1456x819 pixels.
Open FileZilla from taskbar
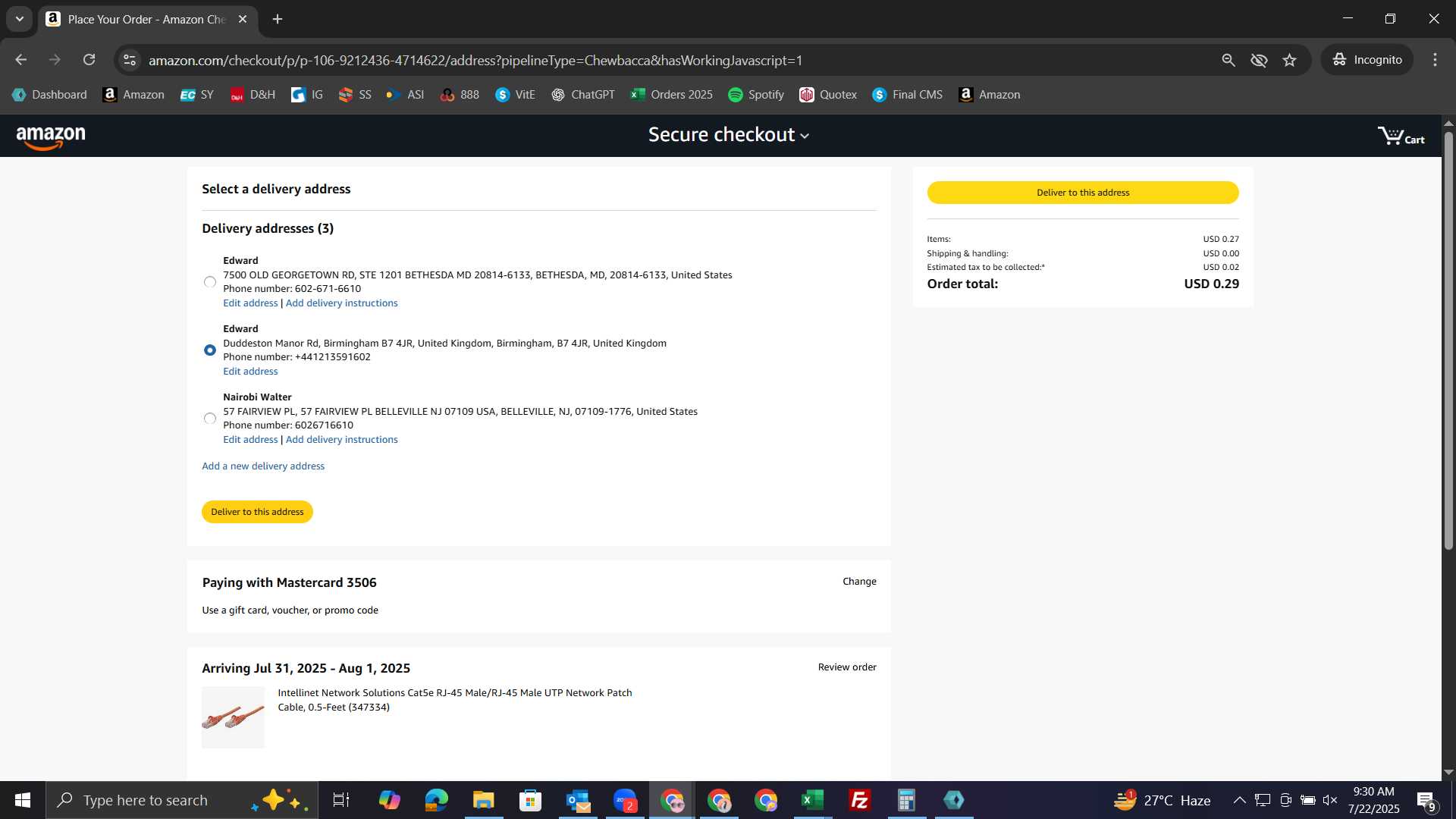point(859,800)
